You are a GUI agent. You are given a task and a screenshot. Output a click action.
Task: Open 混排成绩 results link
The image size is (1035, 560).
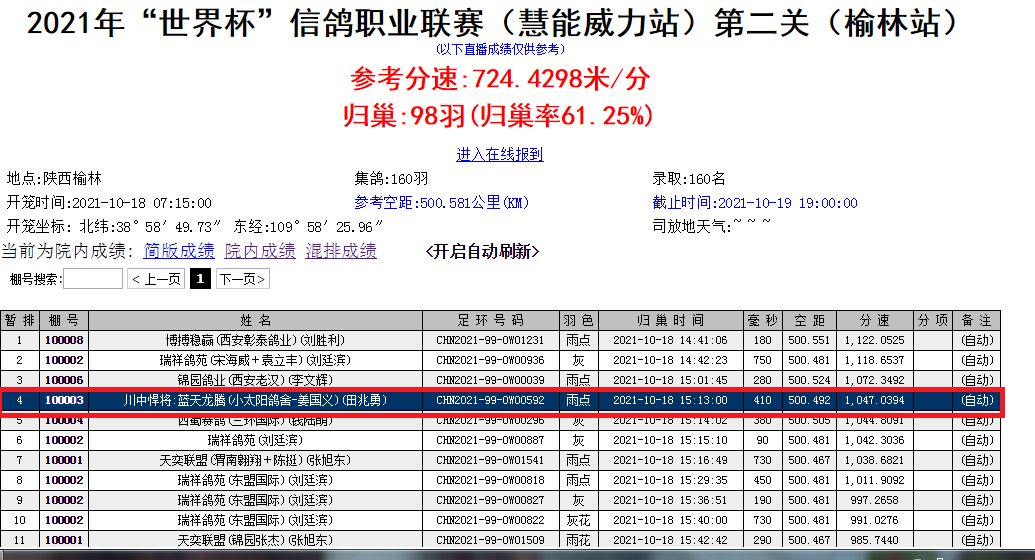[x=341, y=251]
